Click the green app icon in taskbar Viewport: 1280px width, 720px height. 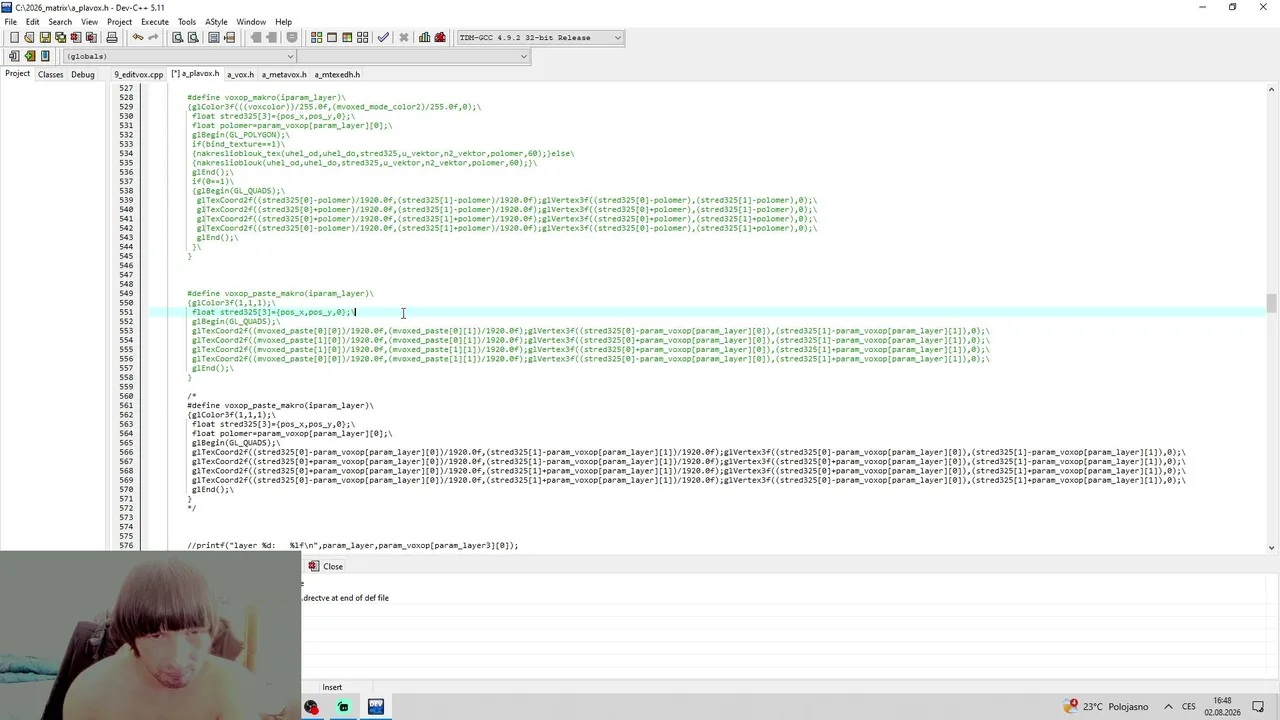point(343,707)
